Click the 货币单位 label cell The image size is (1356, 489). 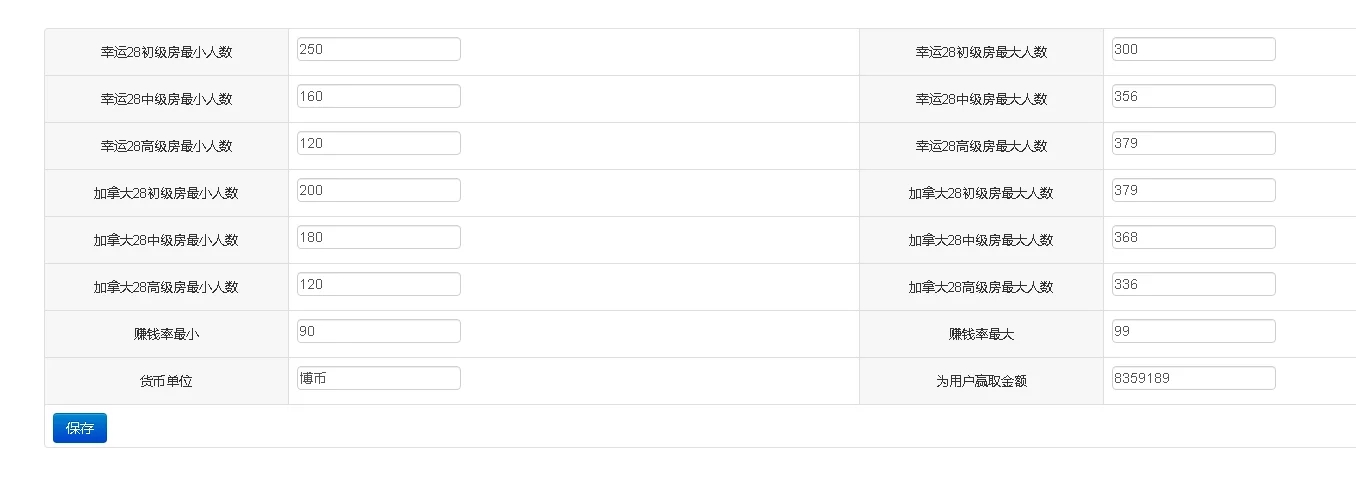166,381
